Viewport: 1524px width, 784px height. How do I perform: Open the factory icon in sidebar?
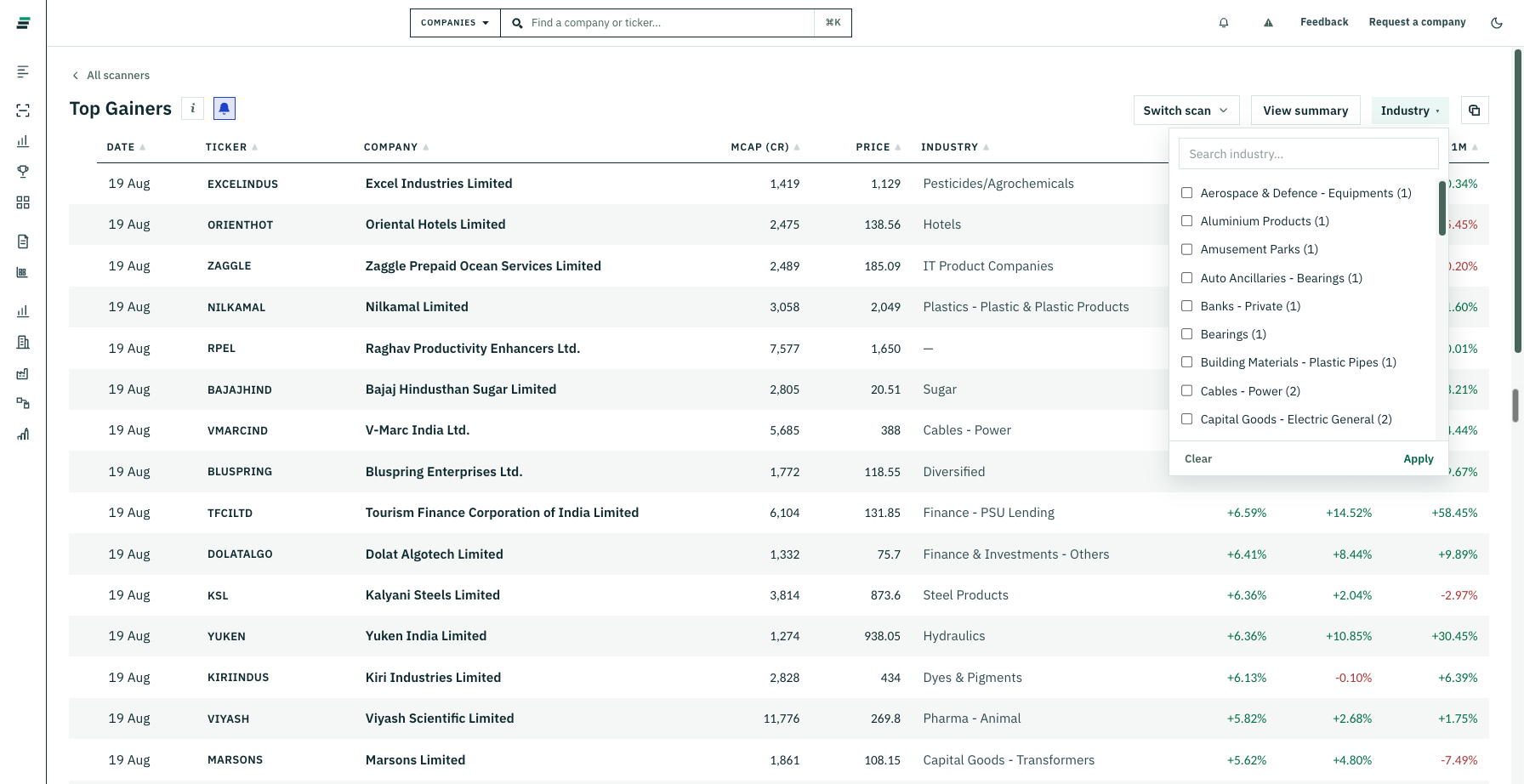click(x=23, y=373)
